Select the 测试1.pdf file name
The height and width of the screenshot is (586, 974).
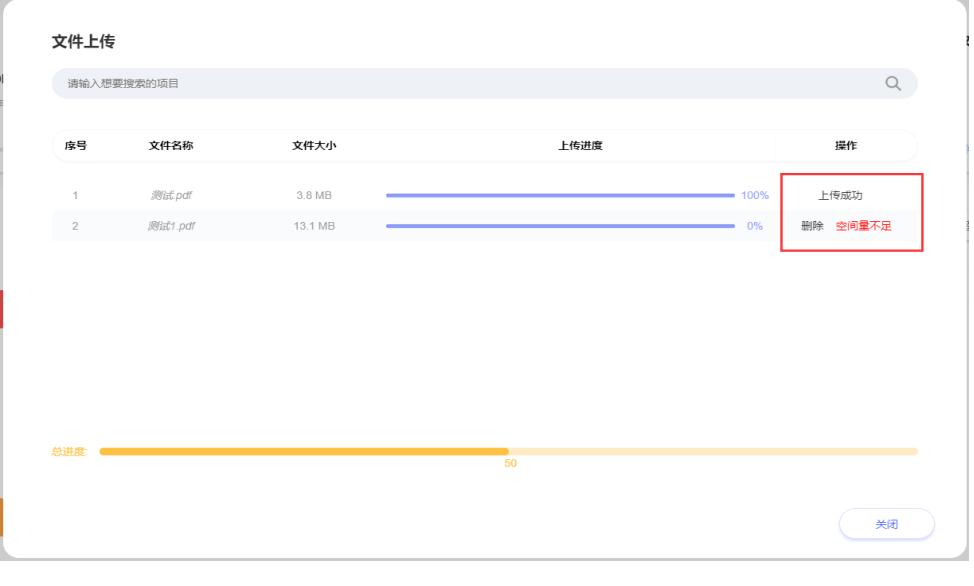click(170, 226)
